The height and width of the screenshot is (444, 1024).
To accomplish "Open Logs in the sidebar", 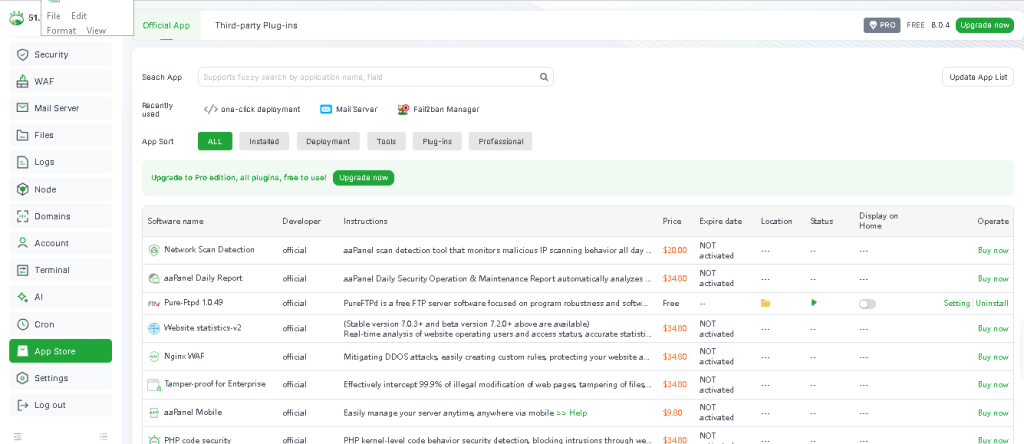I will tap(60, 162).
